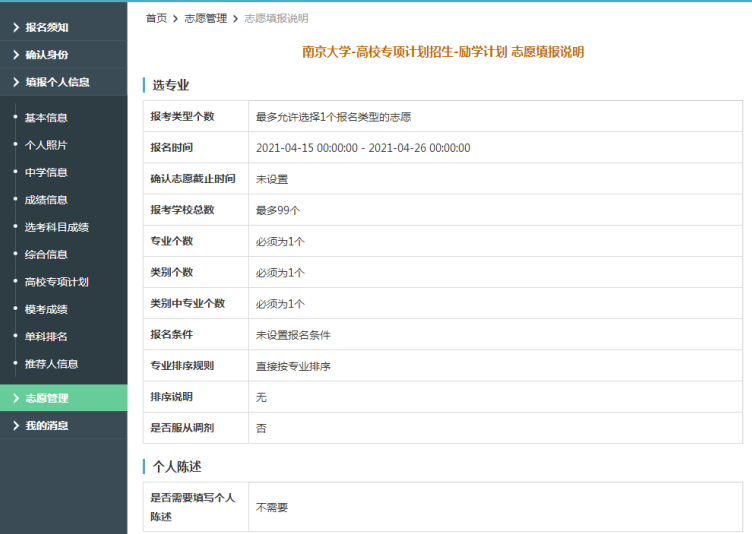
Task: Open 高校专项计划 submenu item
Action: click(x=57, y=282)
